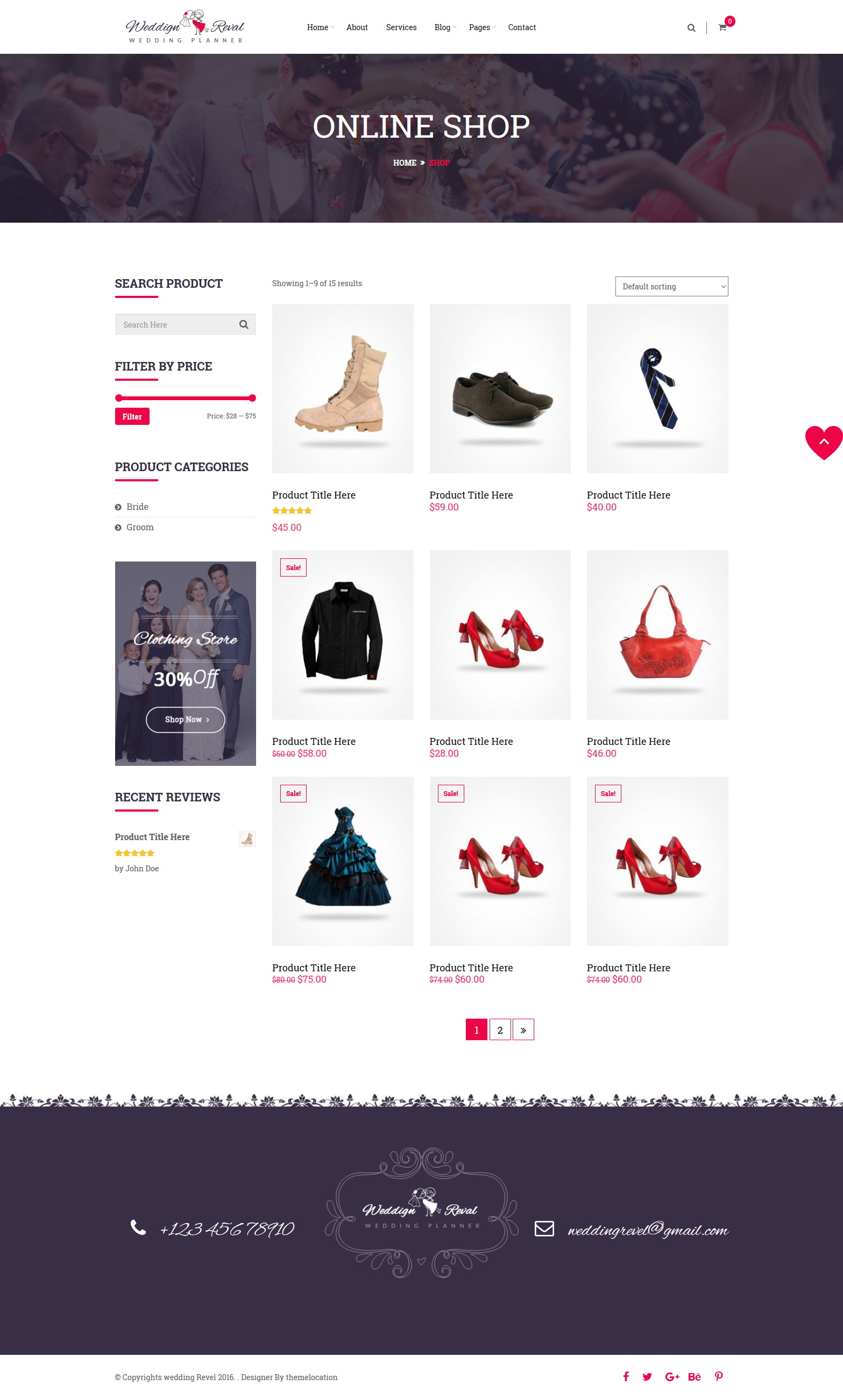Click Shop Now on Clothing Store banner
The width and height of the screenshot is (843, 1400).
pos(185,719)
